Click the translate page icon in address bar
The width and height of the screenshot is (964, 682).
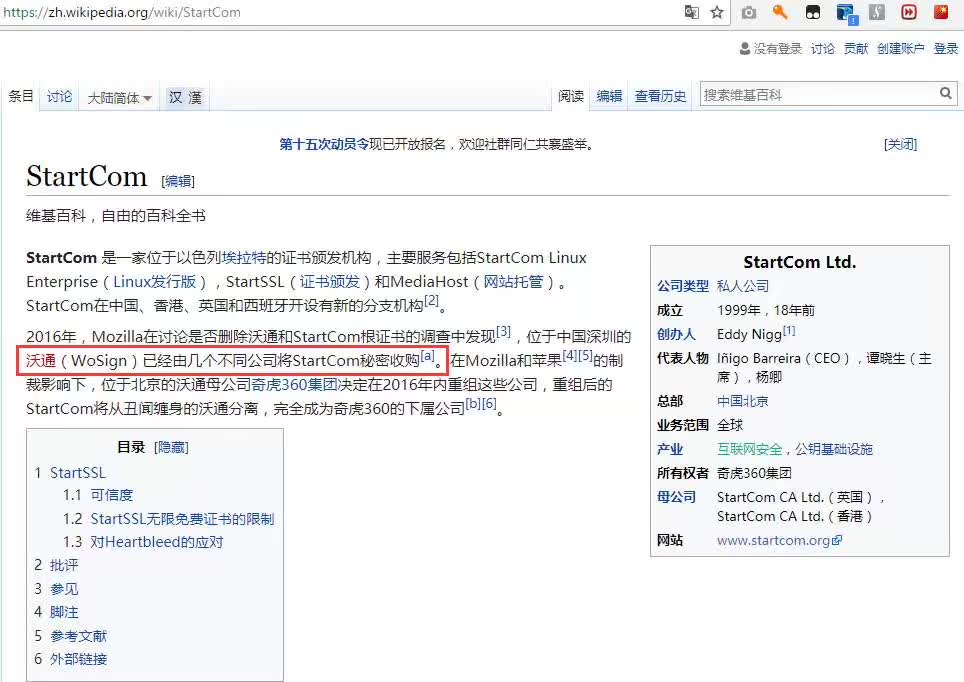point(692,12)
